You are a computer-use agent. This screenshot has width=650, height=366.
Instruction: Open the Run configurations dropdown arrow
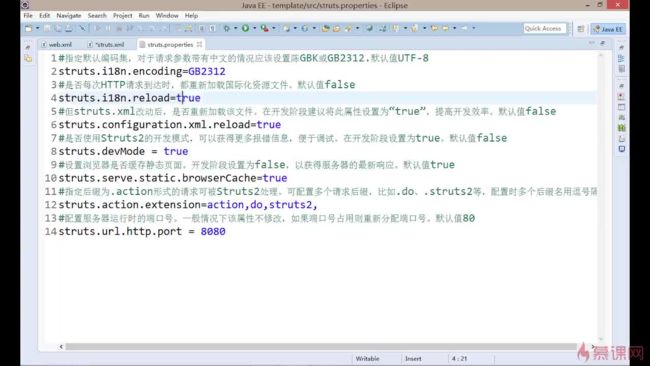pos(254,29)
